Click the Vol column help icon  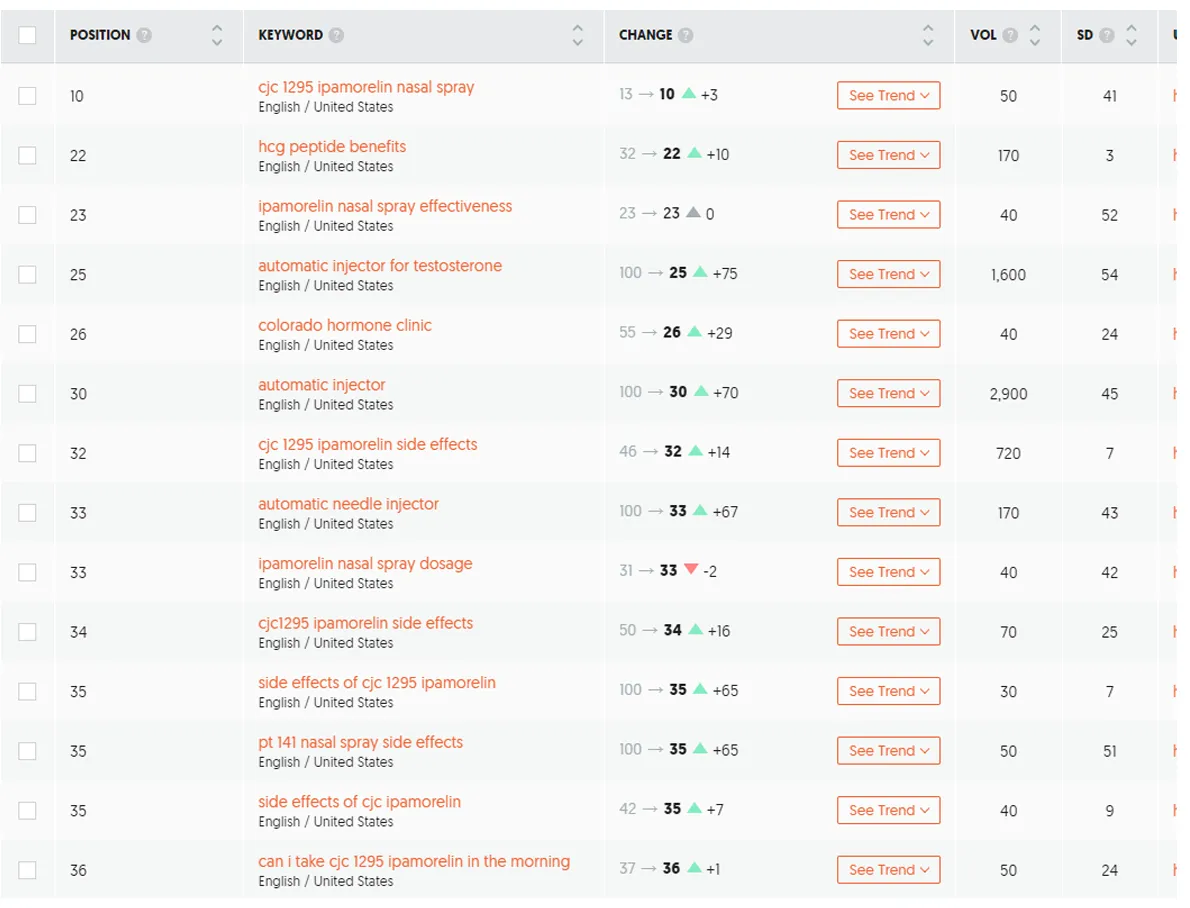click(1010, 35)
